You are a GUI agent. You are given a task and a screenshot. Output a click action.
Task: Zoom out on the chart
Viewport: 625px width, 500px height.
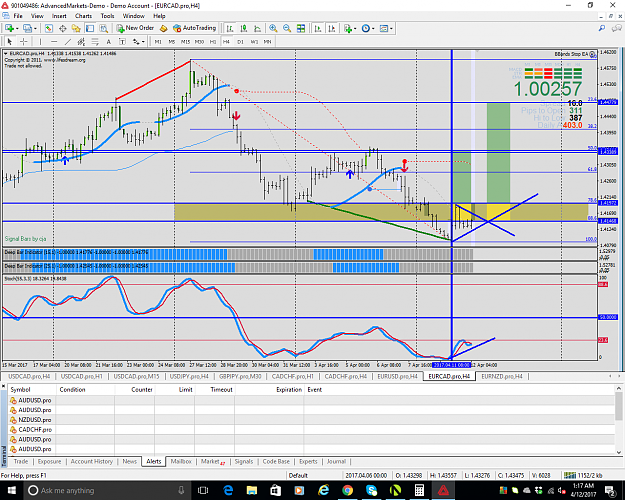click(287, 28)
